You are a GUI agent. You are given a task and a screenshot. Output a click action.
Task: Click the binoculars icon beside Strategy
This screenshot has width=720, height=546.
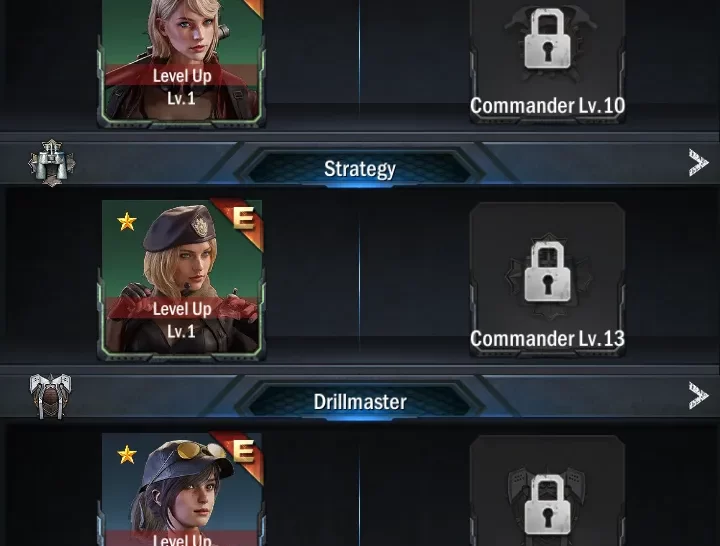[x=52, y=163]
